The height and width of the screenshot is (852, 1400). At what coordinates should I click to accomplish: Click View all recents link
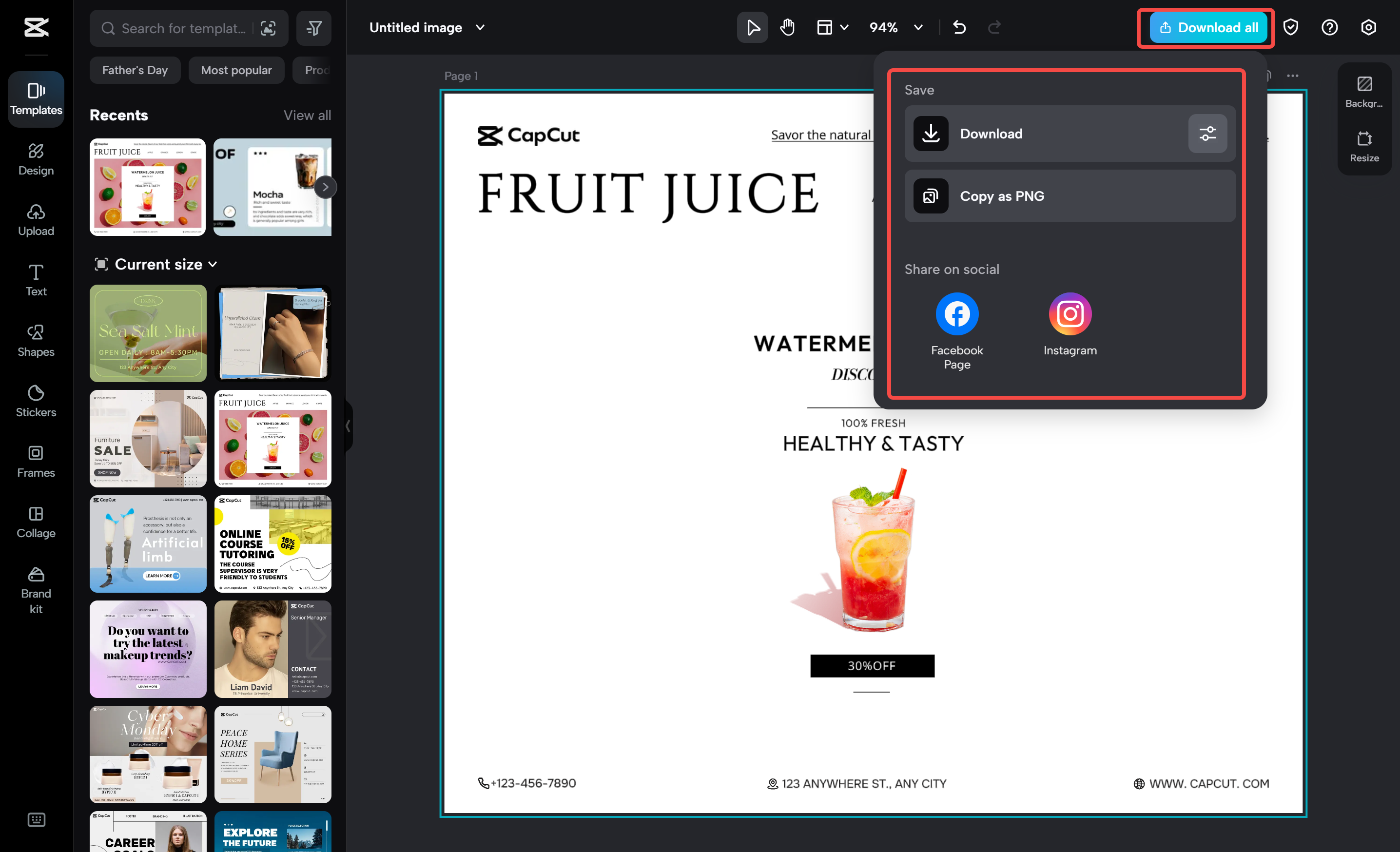click(307, 116)
